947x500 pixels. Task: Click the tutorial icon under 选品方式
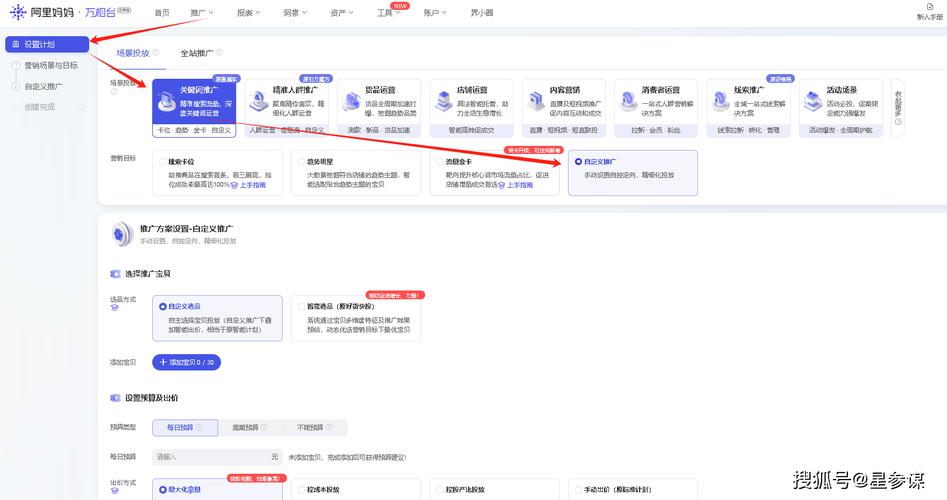[x=114, y=308]
